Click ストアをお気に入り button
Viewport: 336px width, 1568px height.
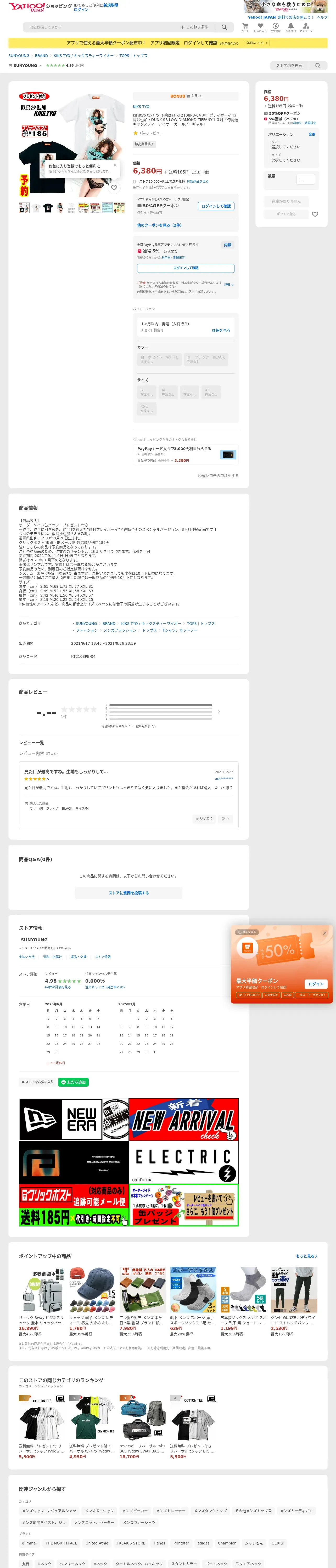coord(37,1082)
